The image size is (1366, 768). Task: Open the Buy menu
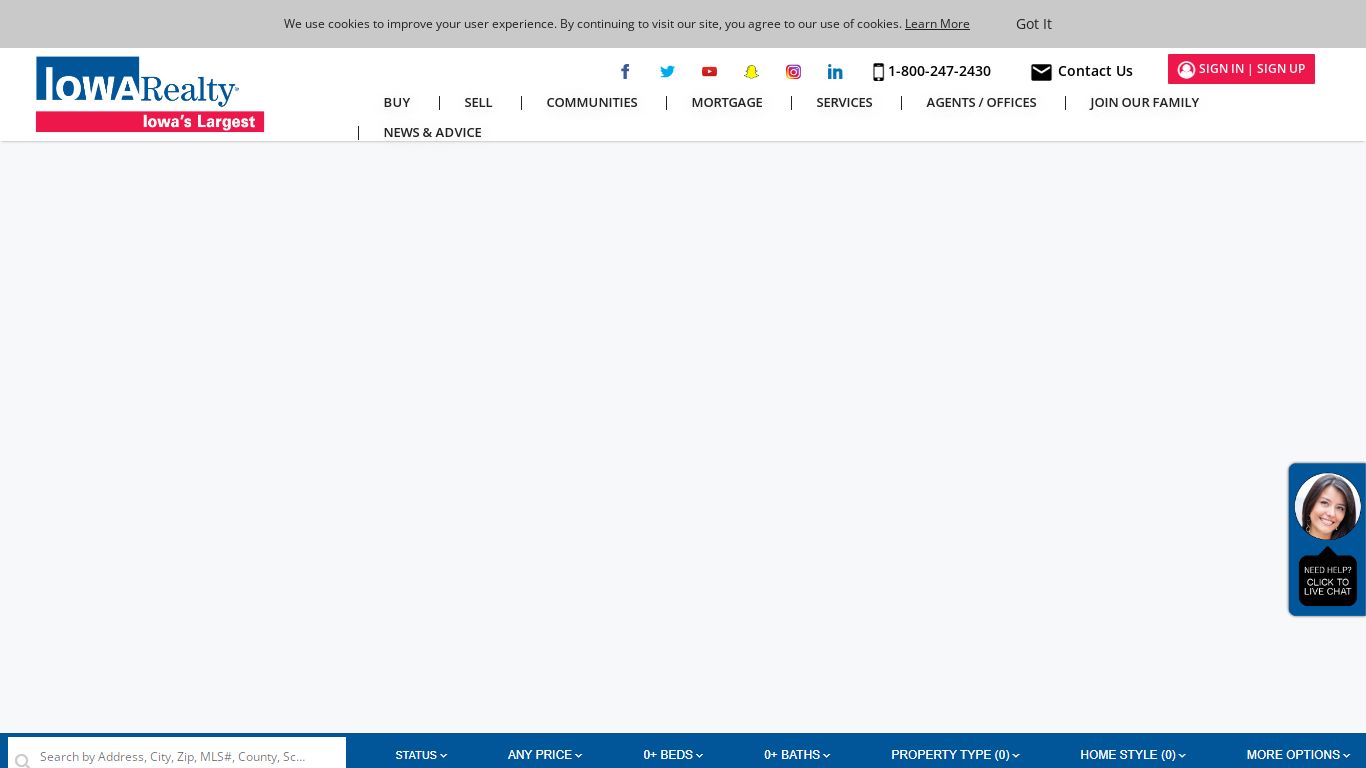(x=397, y=102)
